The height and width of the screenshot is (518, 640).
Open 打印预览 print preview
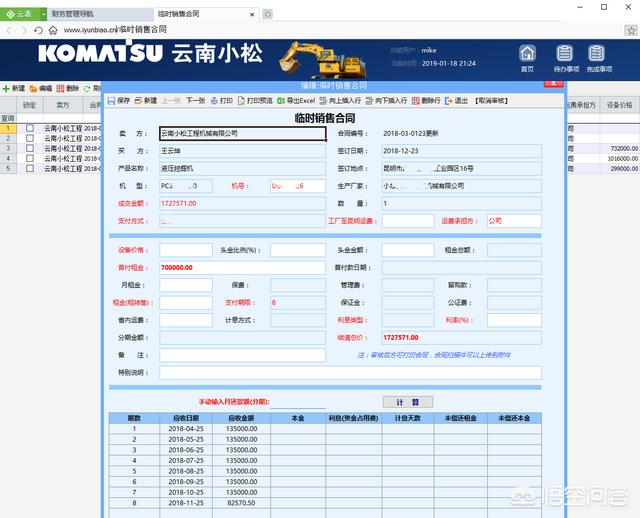point(254,101)
